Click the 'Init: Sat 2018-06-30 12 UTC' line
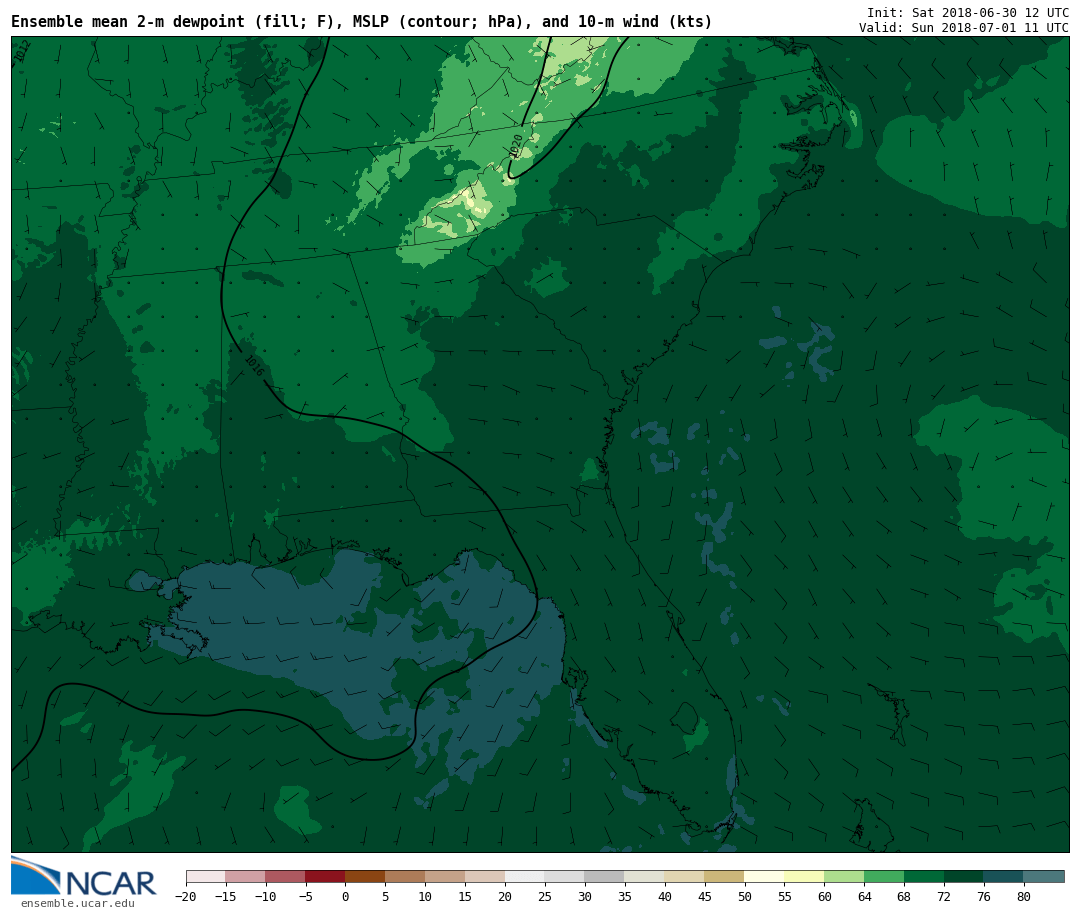1080x915 pixels. pos(968,12)
